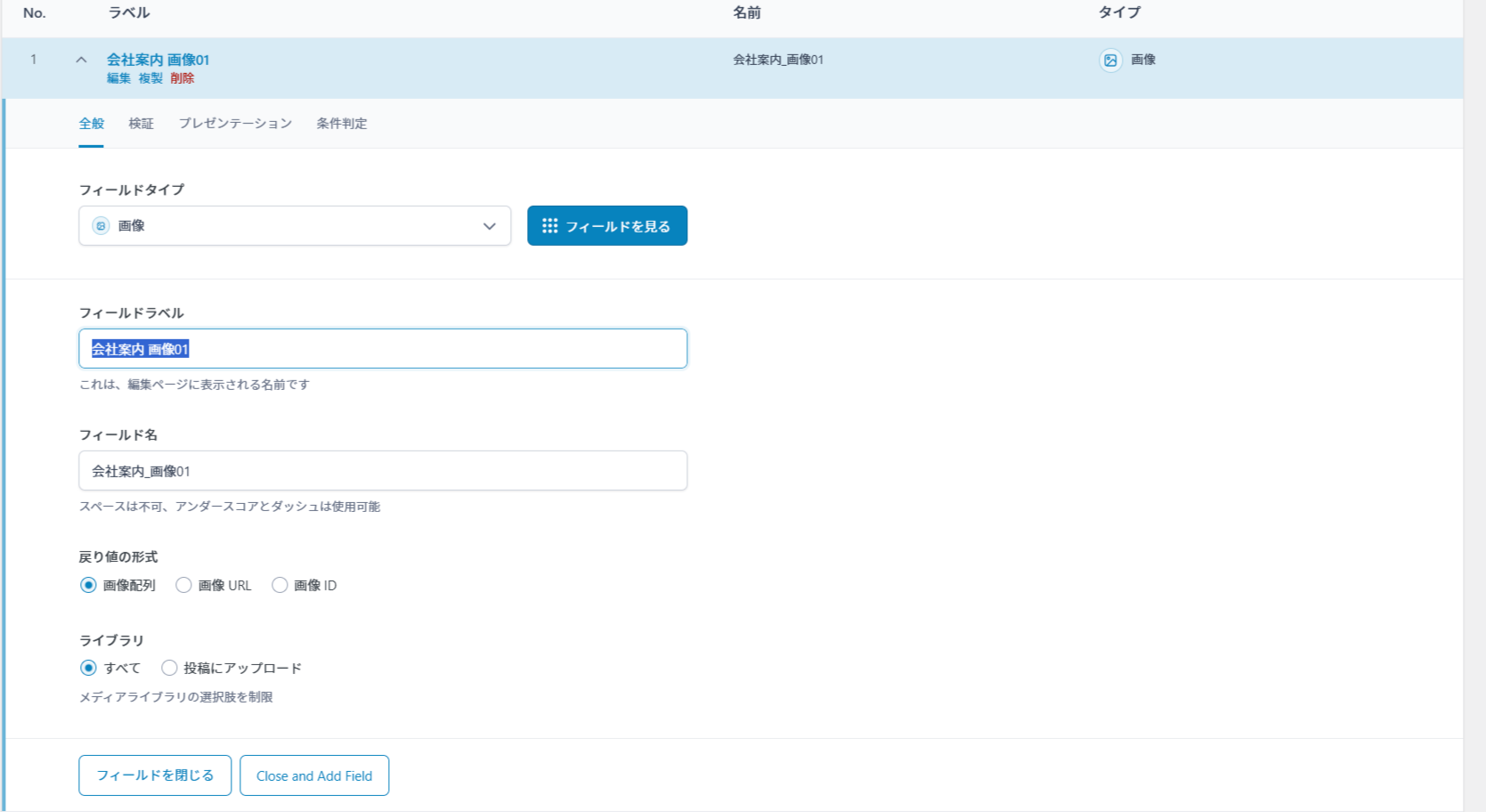Open the 条件判定 tab

342,124
